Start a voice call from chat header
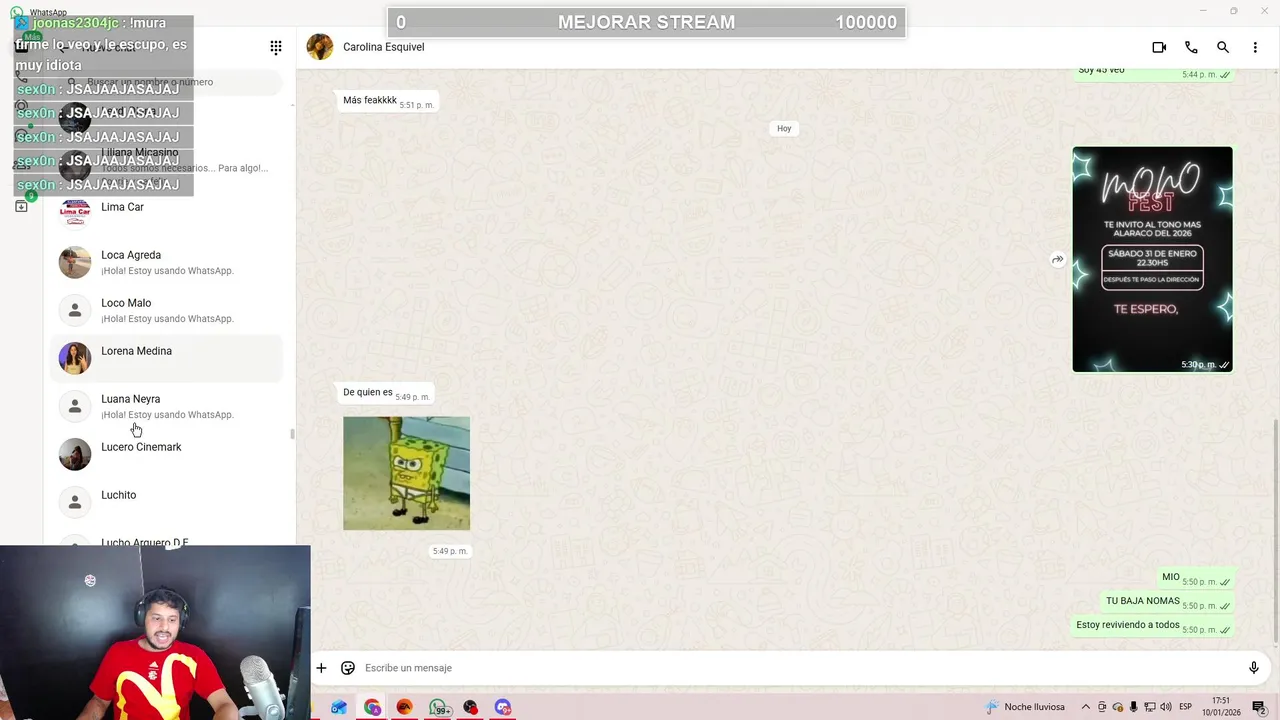Viewport: 1280px width, 720px height. [x=1191, y=47]
